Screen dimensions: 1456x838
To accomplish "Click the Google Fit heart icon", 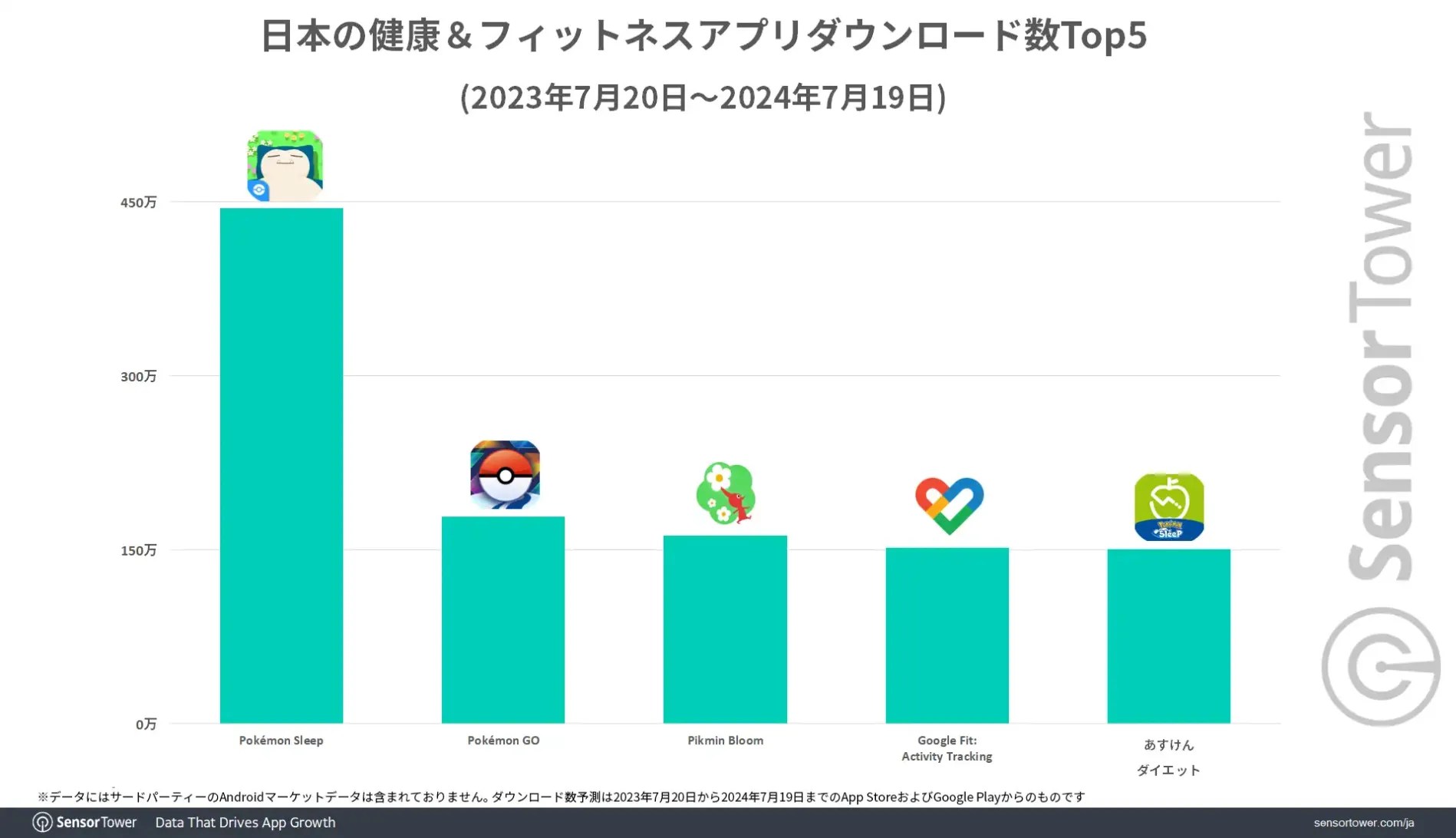I will (949, 506).
